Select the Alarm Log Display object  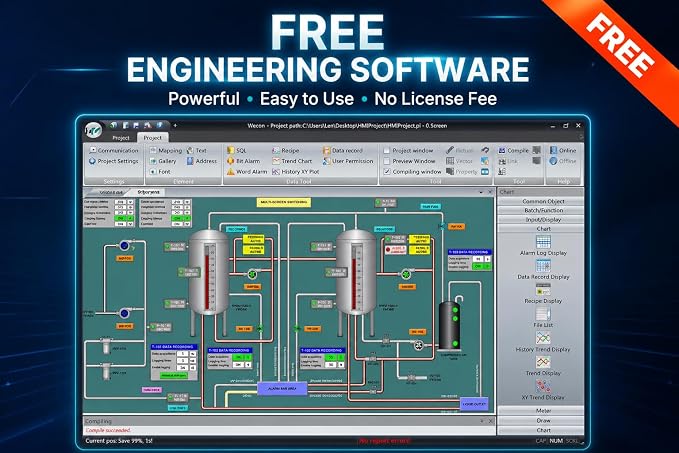[543, 246]
